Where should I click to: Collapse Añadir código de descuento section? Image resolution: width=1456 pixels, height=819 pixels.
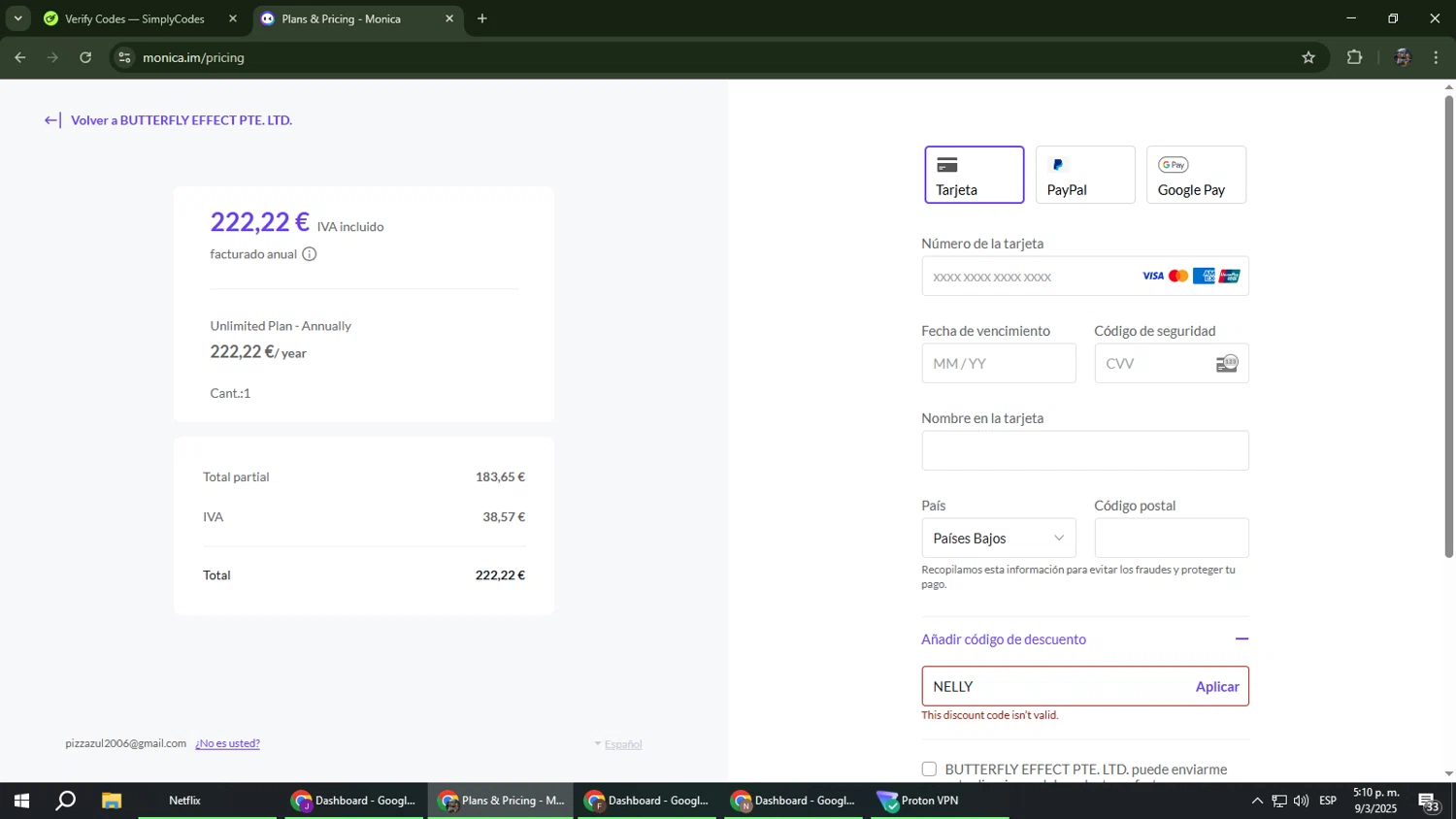(1084, 639)
